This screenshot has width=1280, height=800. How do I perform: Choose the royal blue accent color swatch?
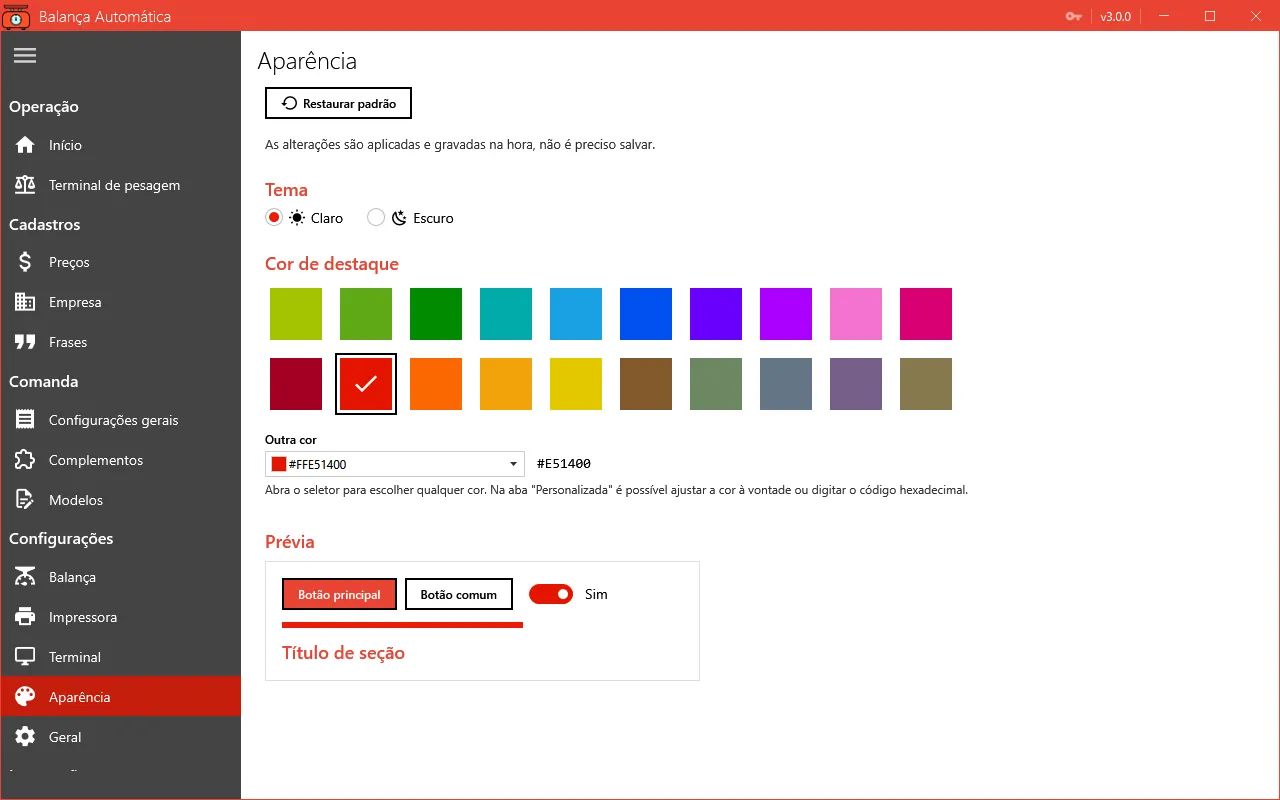coord(646,314)
